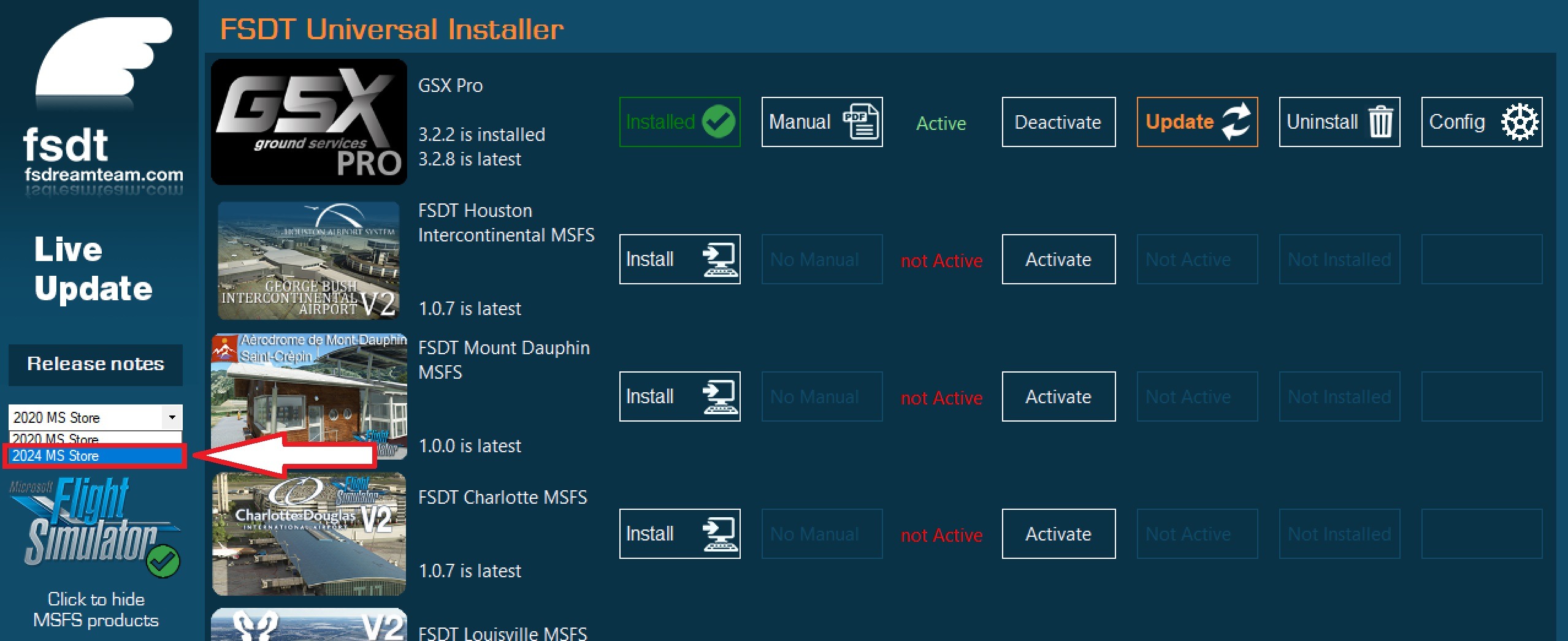Click the George Bush Intercontinental Airport thumbnail

click(x=309, y=260)
